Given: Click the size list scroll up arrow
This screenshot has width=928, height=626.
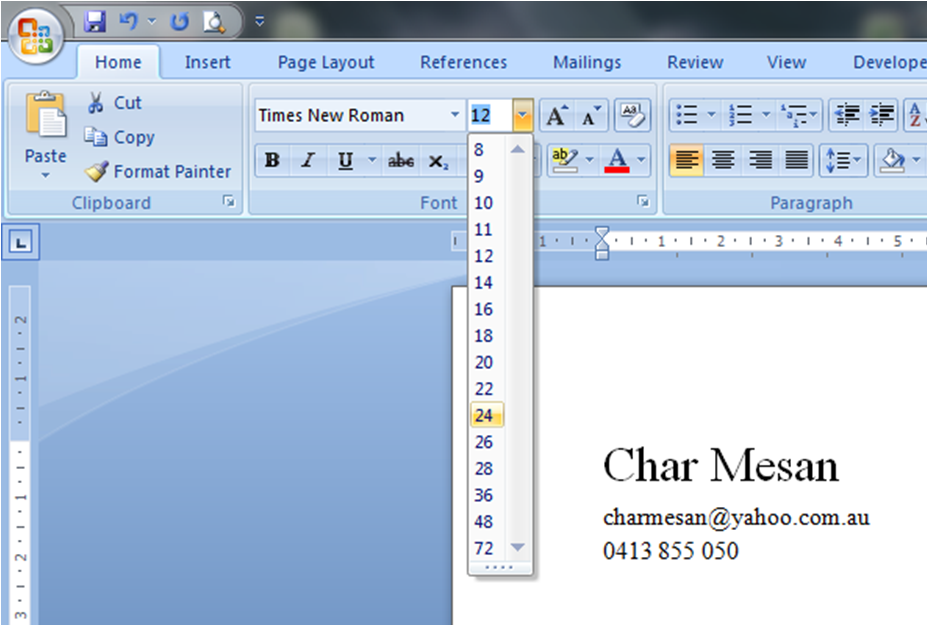Looking at the screenshot, I should (518, 149).
